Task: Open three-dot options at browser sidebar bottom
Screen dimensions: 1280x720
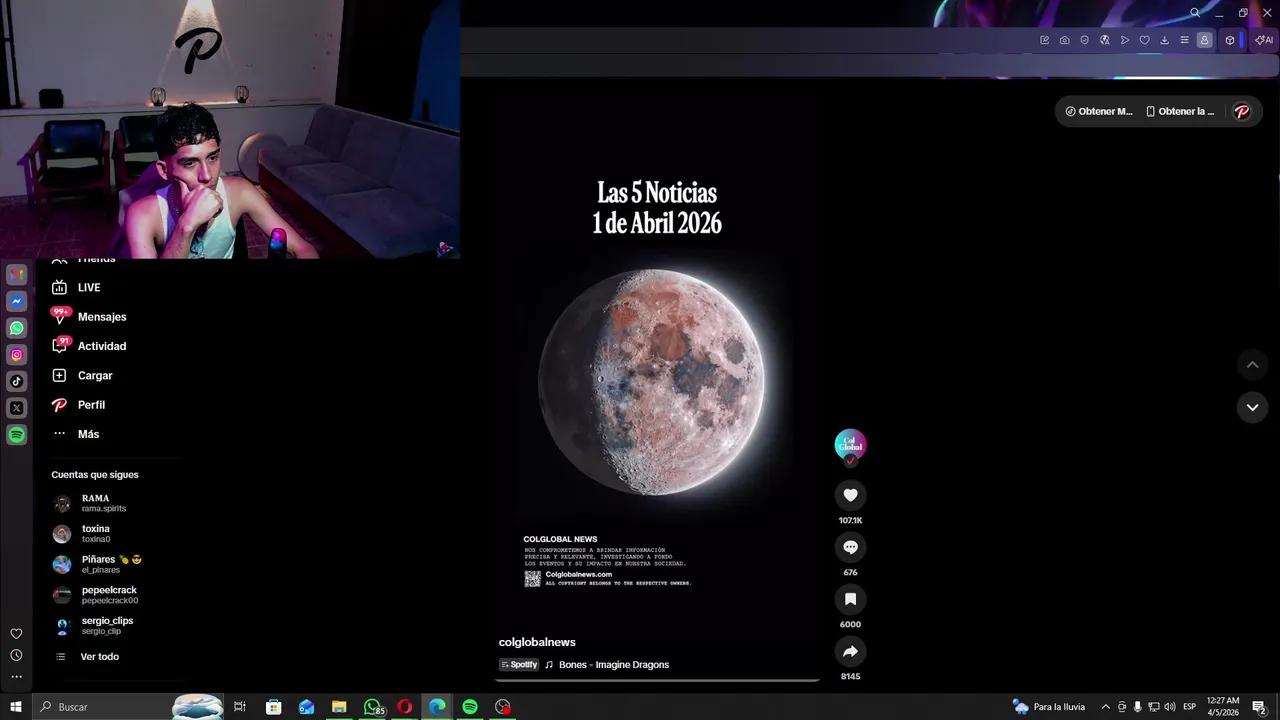Action: point(16,677)
